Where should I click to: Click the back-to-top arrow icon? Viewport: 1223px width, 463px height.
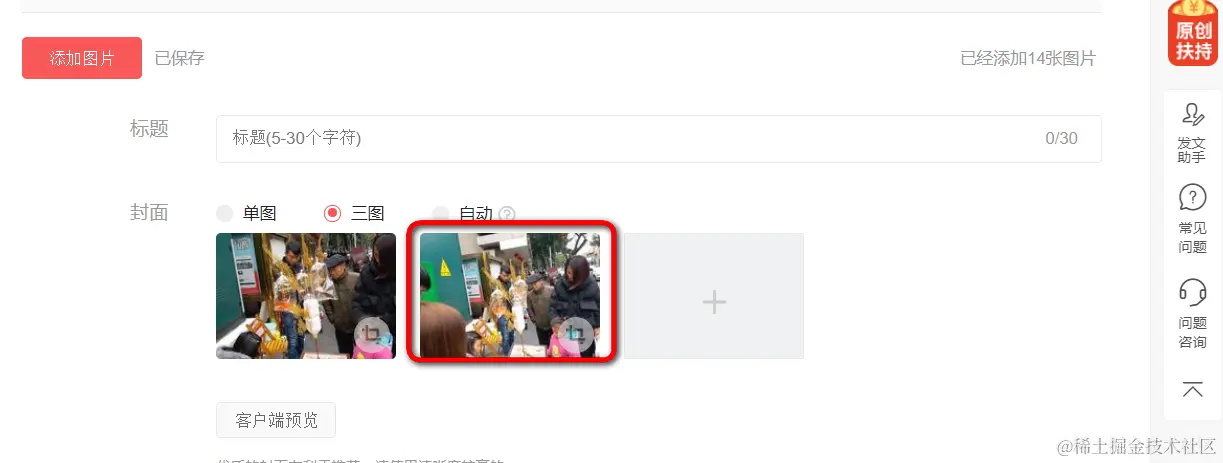(1192, 389)
